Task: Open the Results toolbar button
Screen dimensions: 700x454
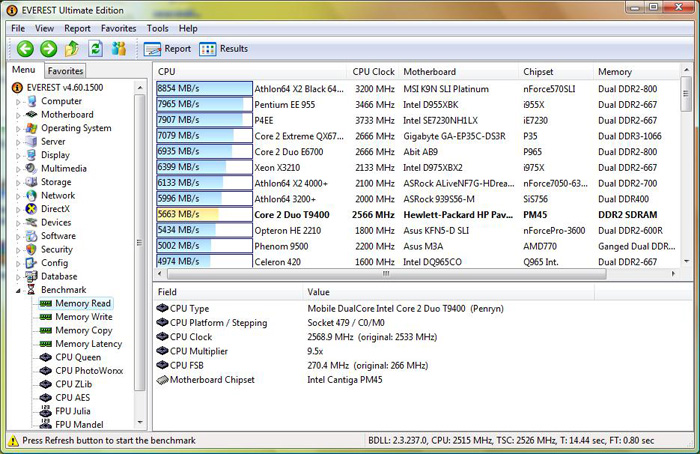Action: [x=223, y=49]
